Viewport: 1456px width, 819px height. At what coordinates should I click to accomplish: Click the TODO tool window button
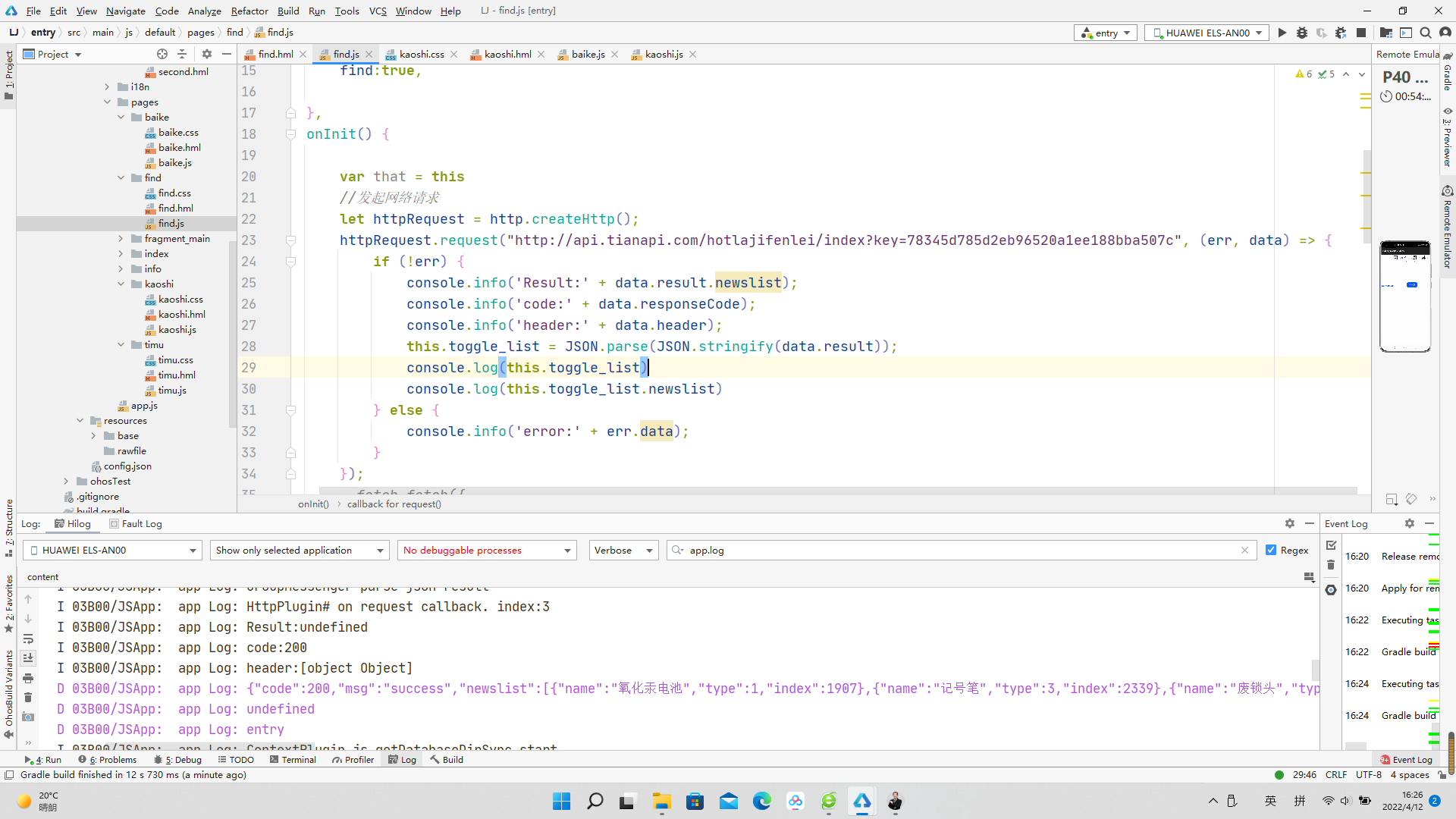tap(236, 759)
